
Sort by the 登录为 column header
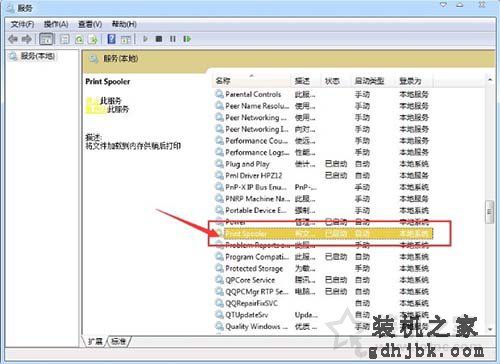pos(414,81)
